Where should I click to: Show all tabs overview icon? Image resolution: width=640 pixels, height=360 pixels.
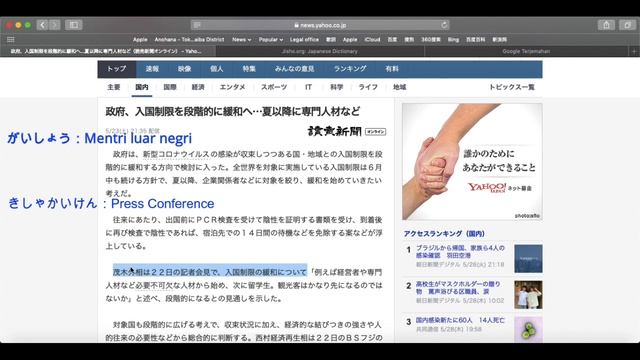click(627, 25)
